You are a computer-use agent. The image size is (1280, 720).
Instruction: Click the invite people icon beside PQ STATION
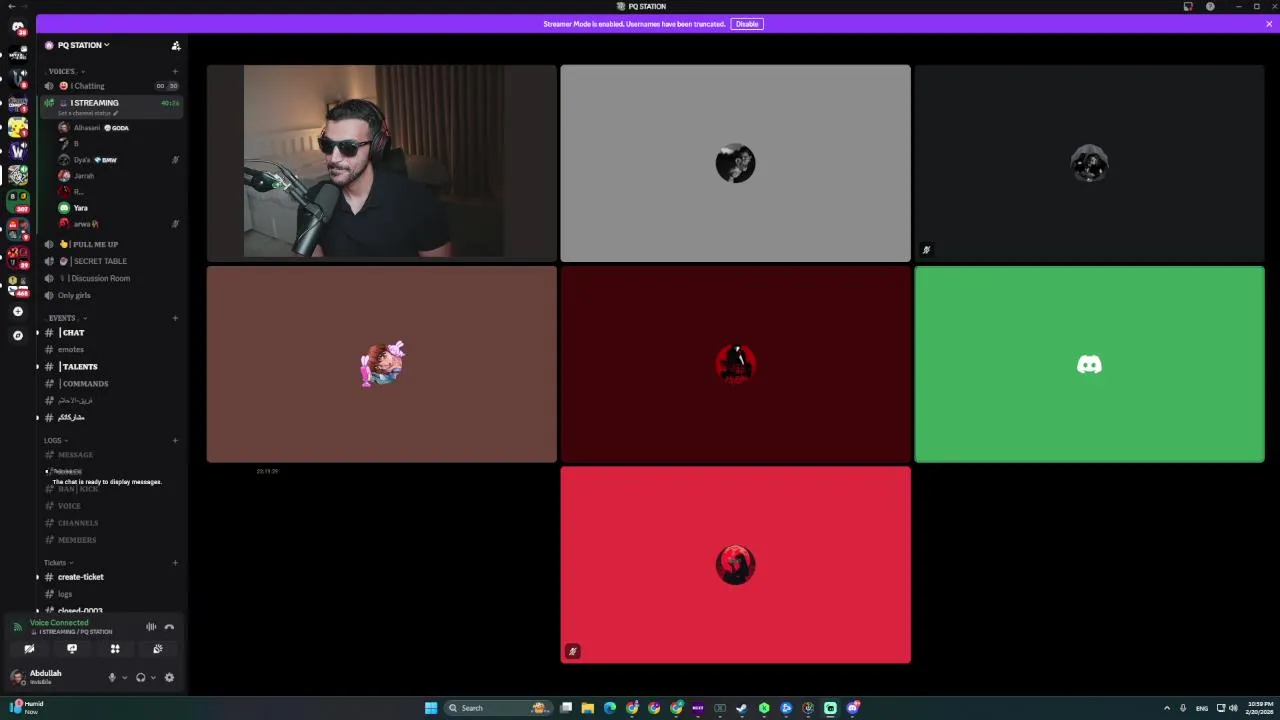(x=176, y=45)
